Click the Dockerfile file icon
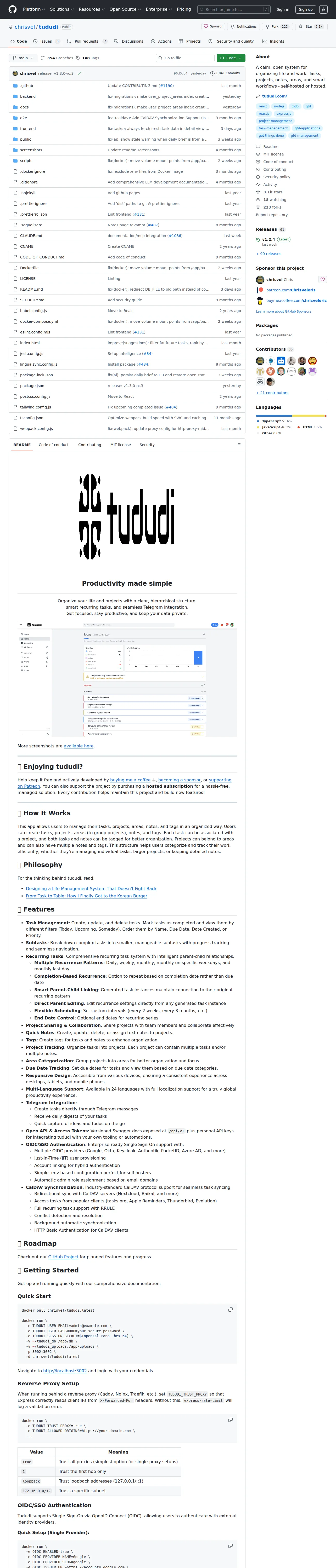This screenshot has height=1568, width=336. (15, 268)
